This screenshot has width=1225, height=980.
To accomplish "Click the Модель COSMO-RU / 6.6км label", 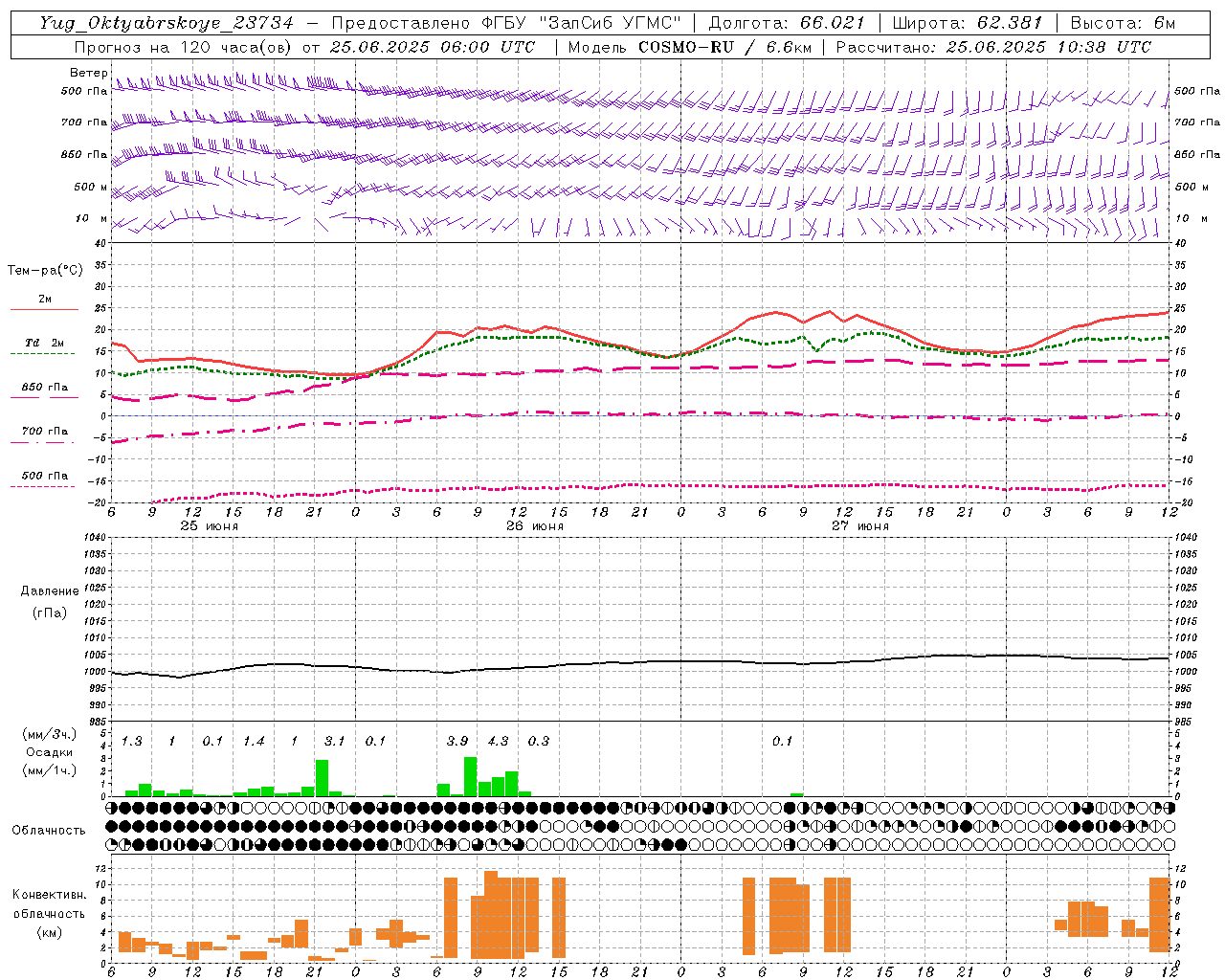I will click(x=689, y=47).
